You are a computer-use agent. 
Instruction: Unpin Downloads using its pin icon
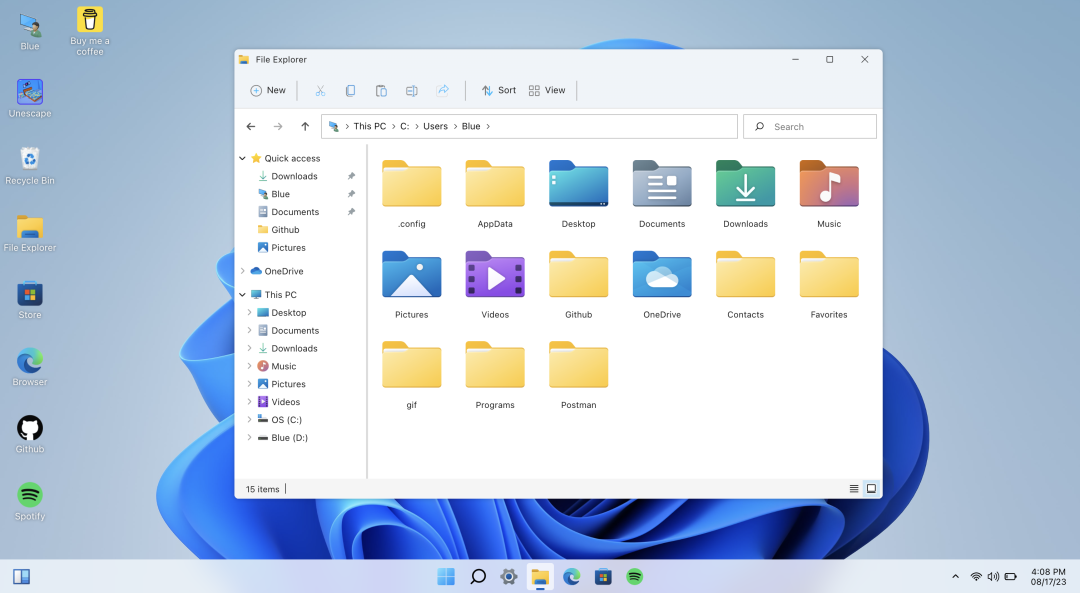[351, 176]
